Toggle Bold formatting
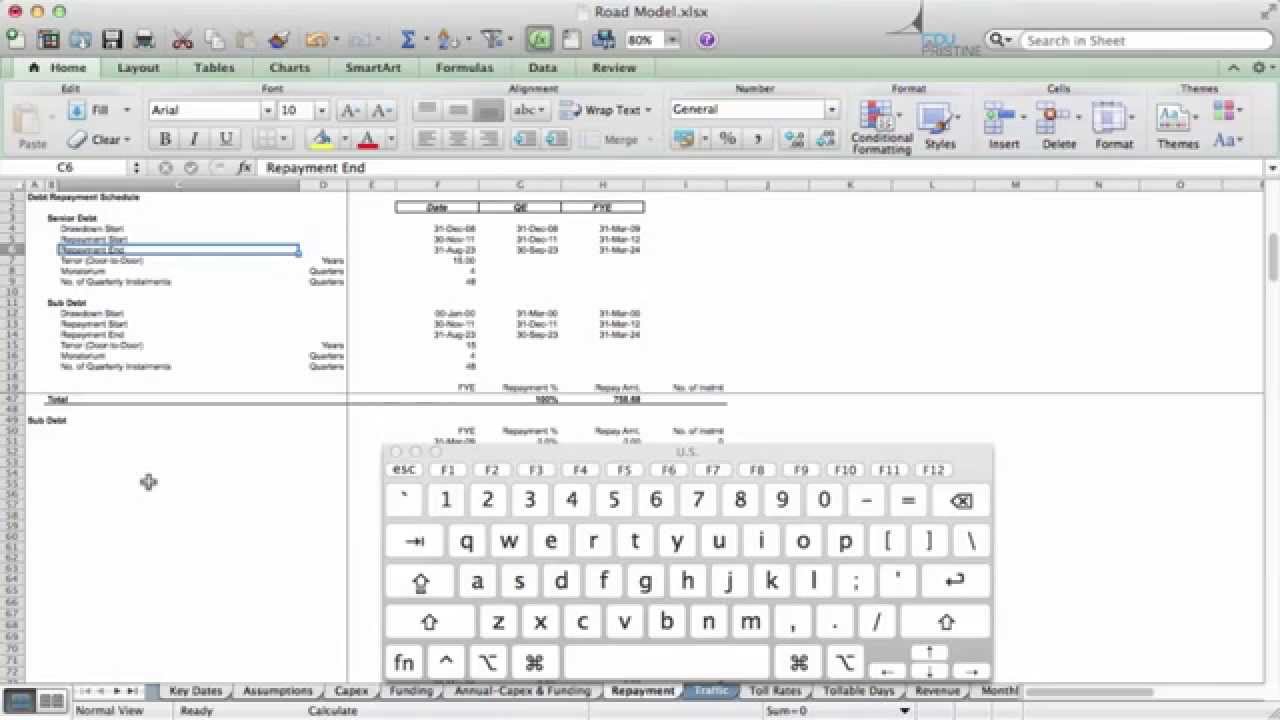Viewport: 1280px width, 720px height. (165, 139)
